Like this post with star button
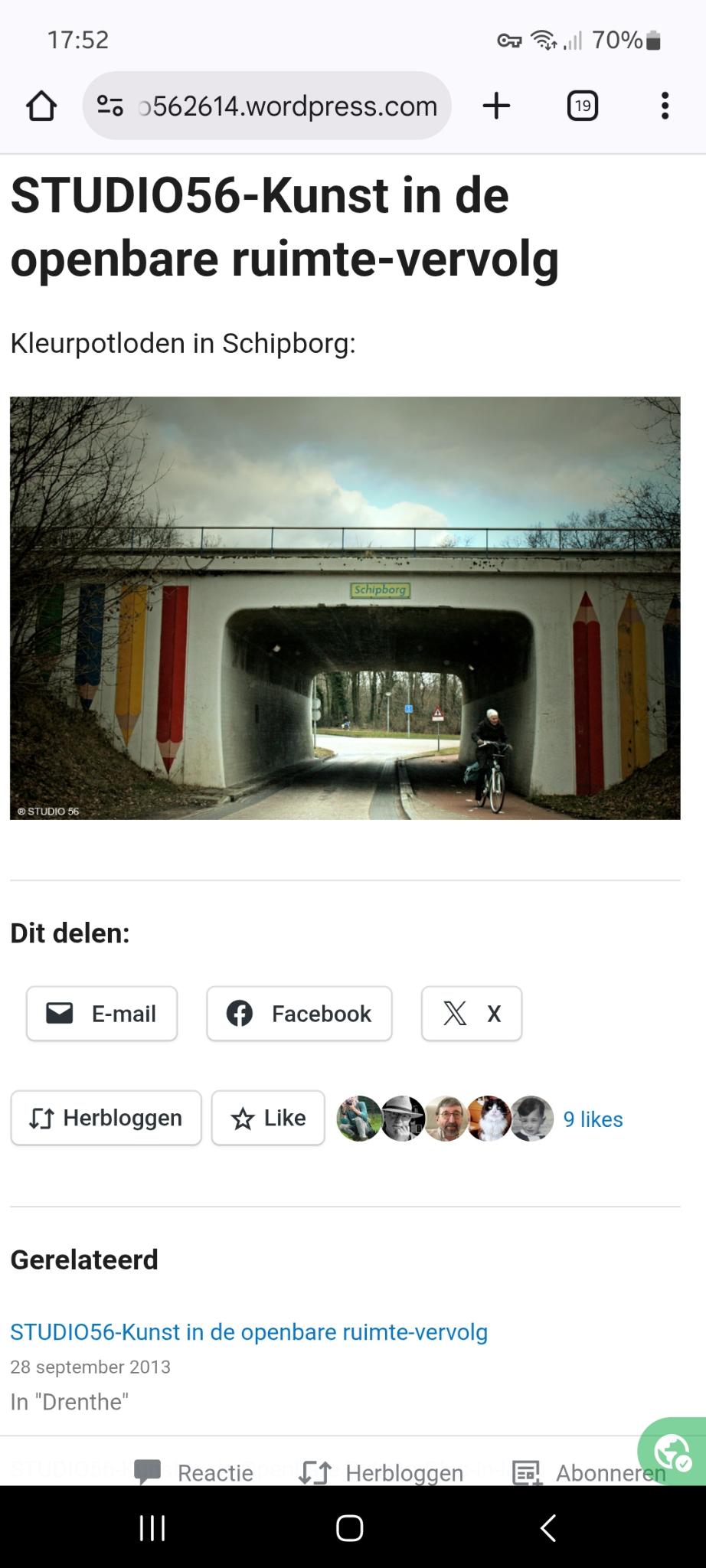 point(268,1118)
